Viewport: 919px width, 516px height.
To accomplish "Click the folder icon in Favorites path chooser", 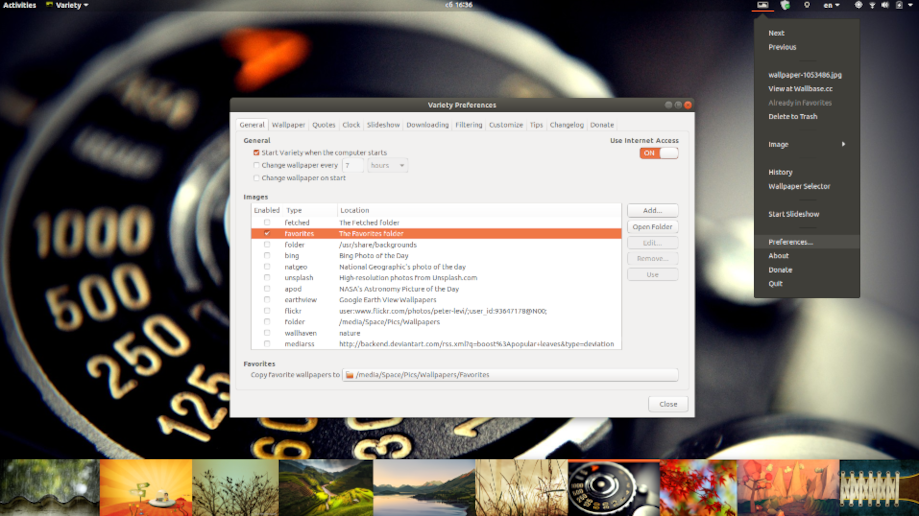I will click(x=350, y=375).
